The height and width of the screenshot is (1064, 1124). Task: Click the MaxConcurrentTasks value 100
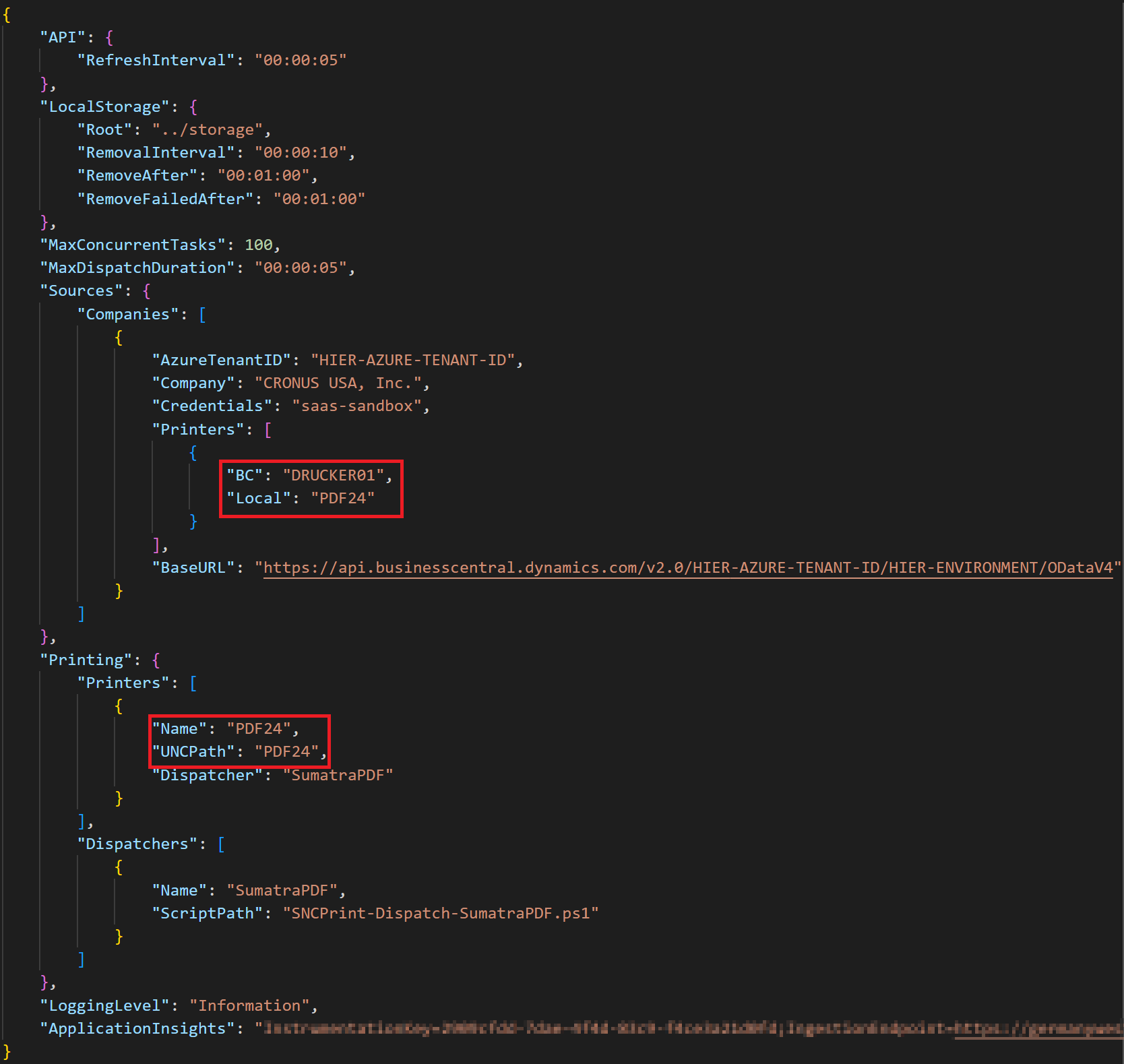click(x=258, y=245)
